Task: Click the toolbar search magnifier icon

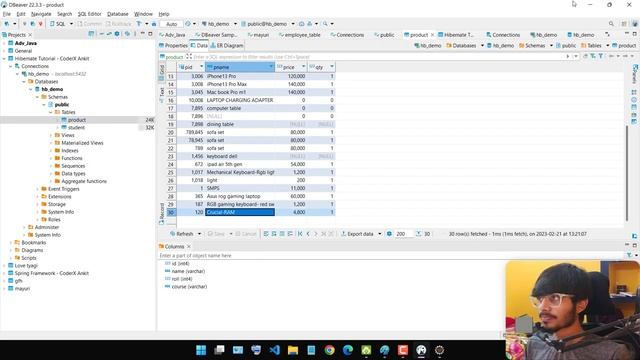Action: 611,24
